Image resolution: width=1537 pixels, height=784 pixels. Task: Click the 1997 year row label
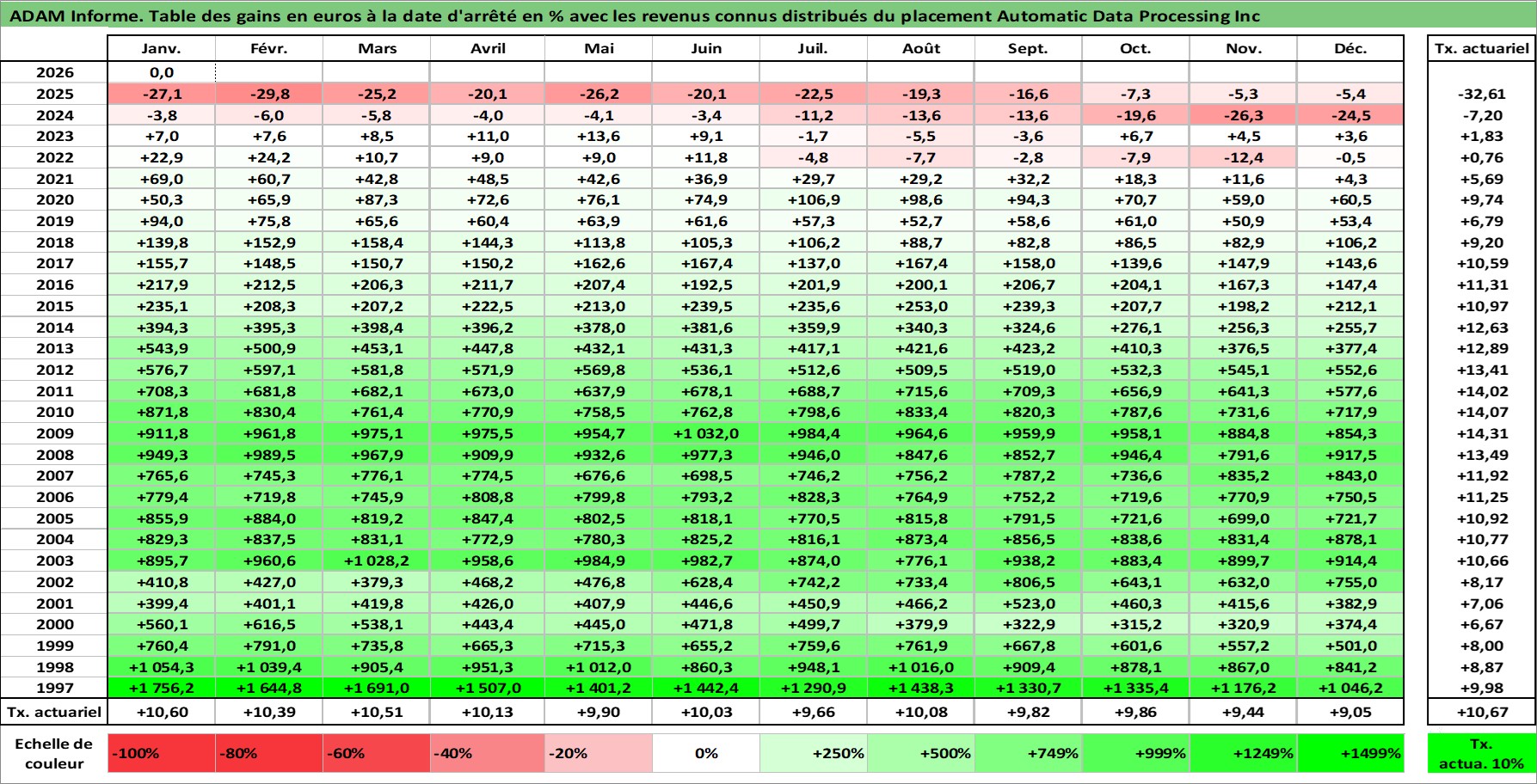(54, 688)
